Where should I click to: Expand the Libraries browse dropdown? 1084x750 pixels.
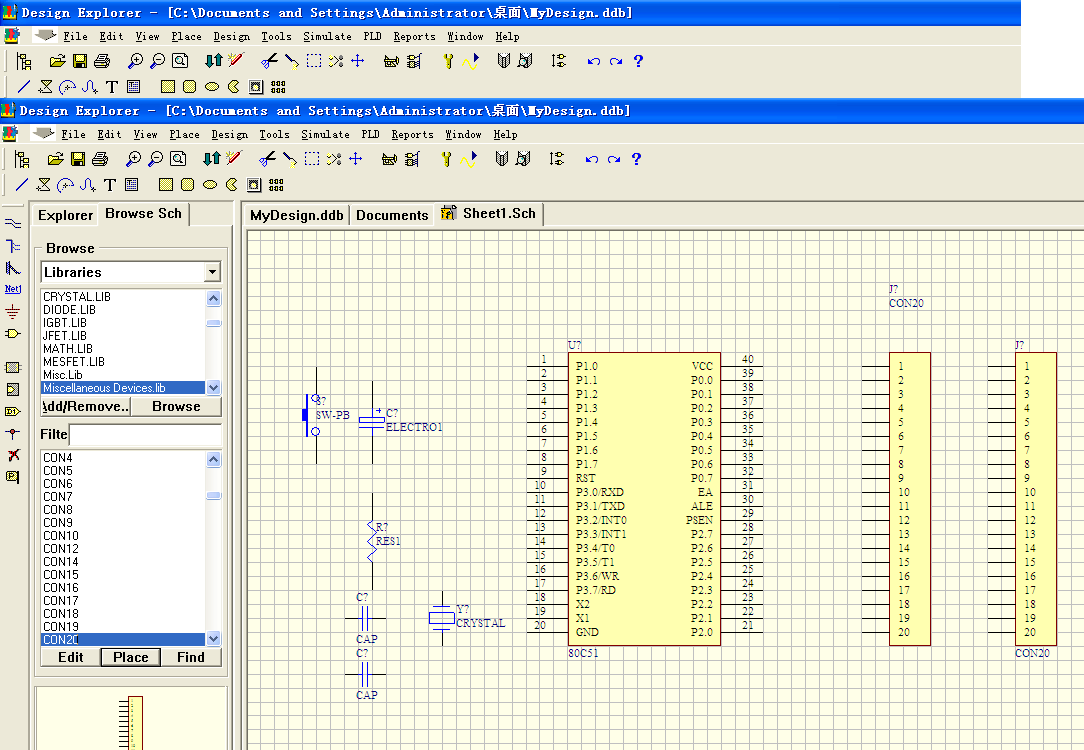[211, 272]
